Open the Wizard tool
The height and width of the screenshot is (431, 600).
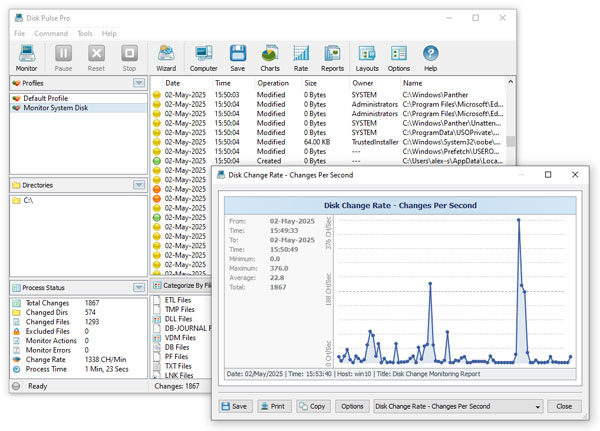[166, 58]
